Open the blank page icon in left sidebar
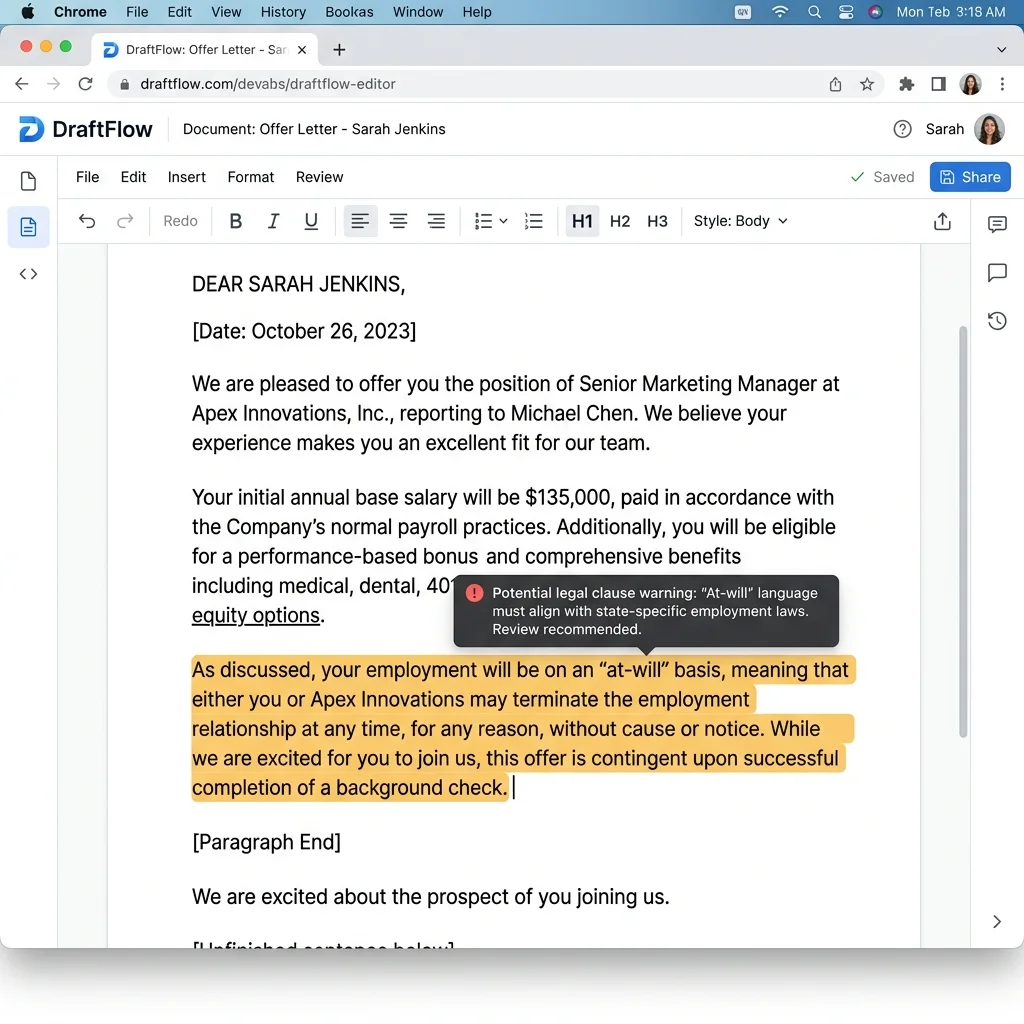Screen dimensions: 1024x1024 click(x=28, y=182)
